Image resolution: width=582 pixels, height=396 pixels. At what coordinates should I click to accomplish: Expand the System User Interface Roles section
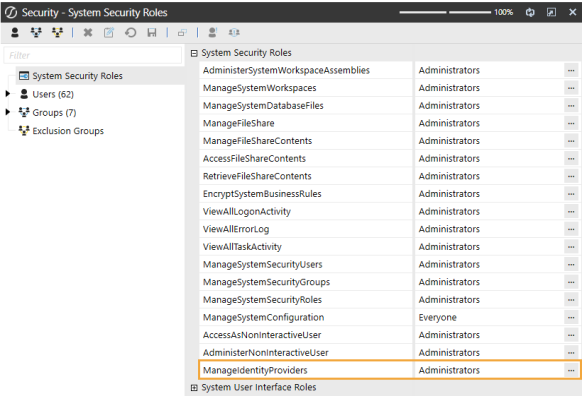(x=194, y=387)
